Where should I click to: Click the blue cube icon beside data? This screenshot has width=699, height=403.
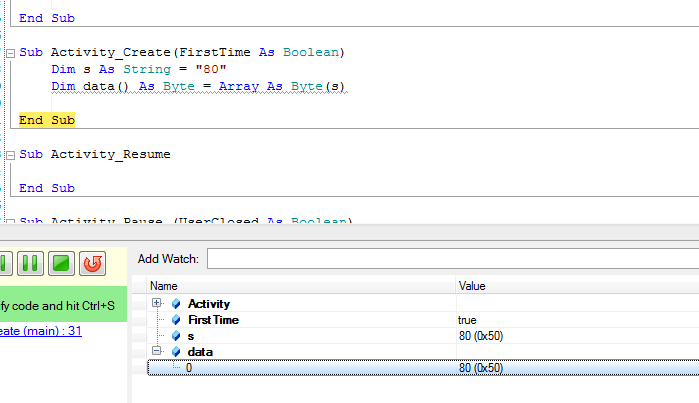[x=176, y=352]
